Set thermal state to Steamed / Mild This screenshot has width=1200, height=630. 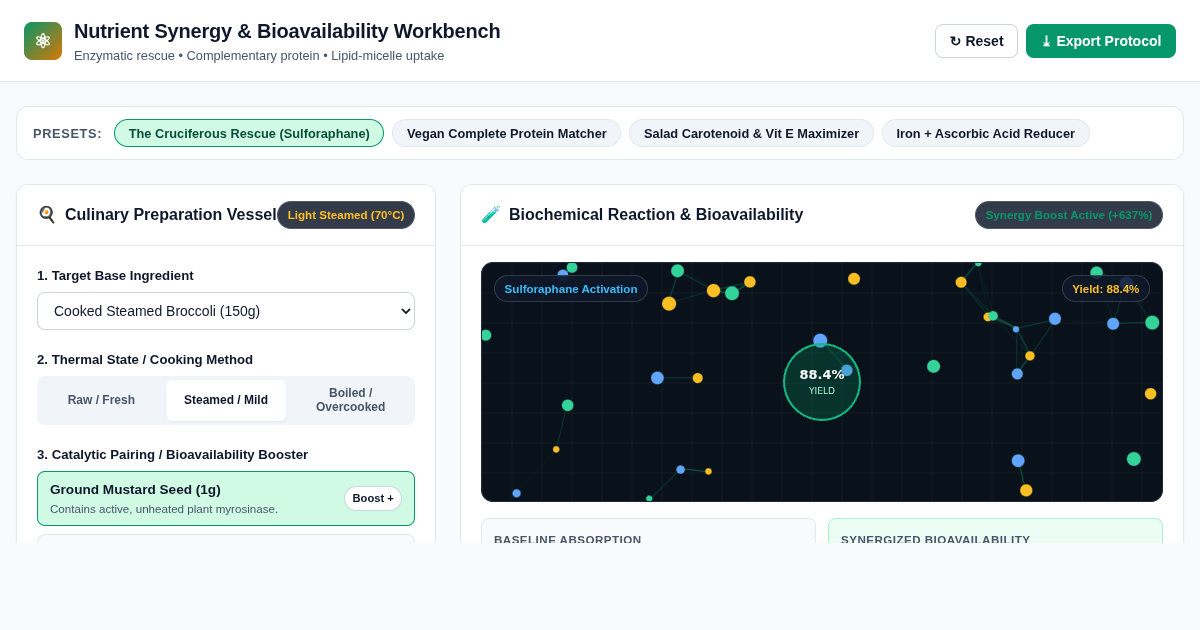point(226,400)
